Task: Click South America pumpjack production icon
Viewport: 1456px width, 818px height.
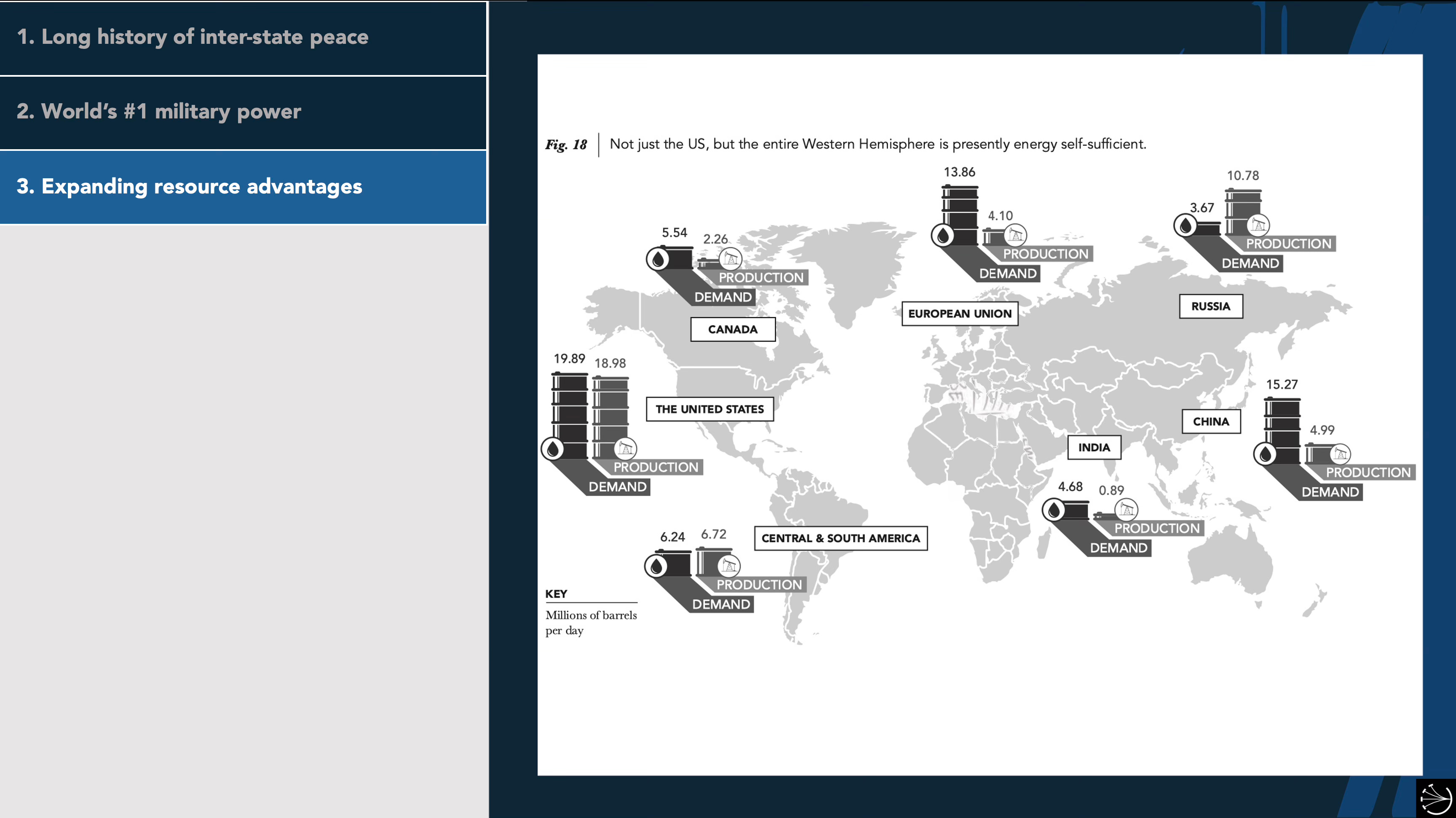Action: click(x=729, y=565)
